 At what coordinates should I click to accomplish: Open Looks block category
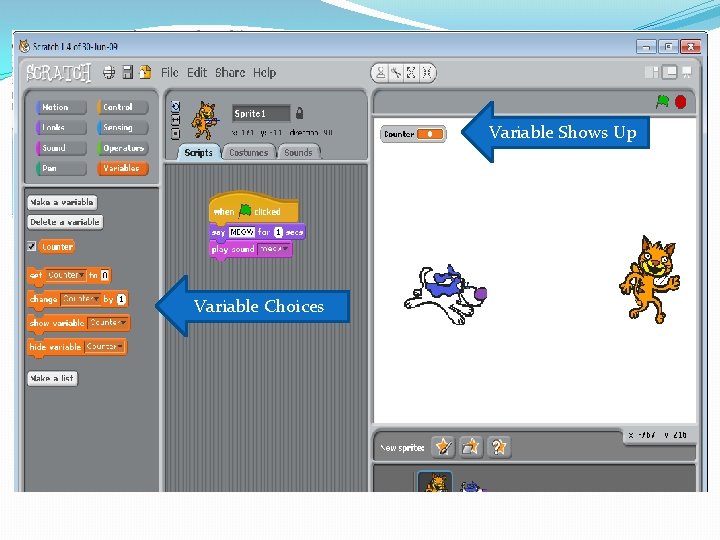pos(61,127)
